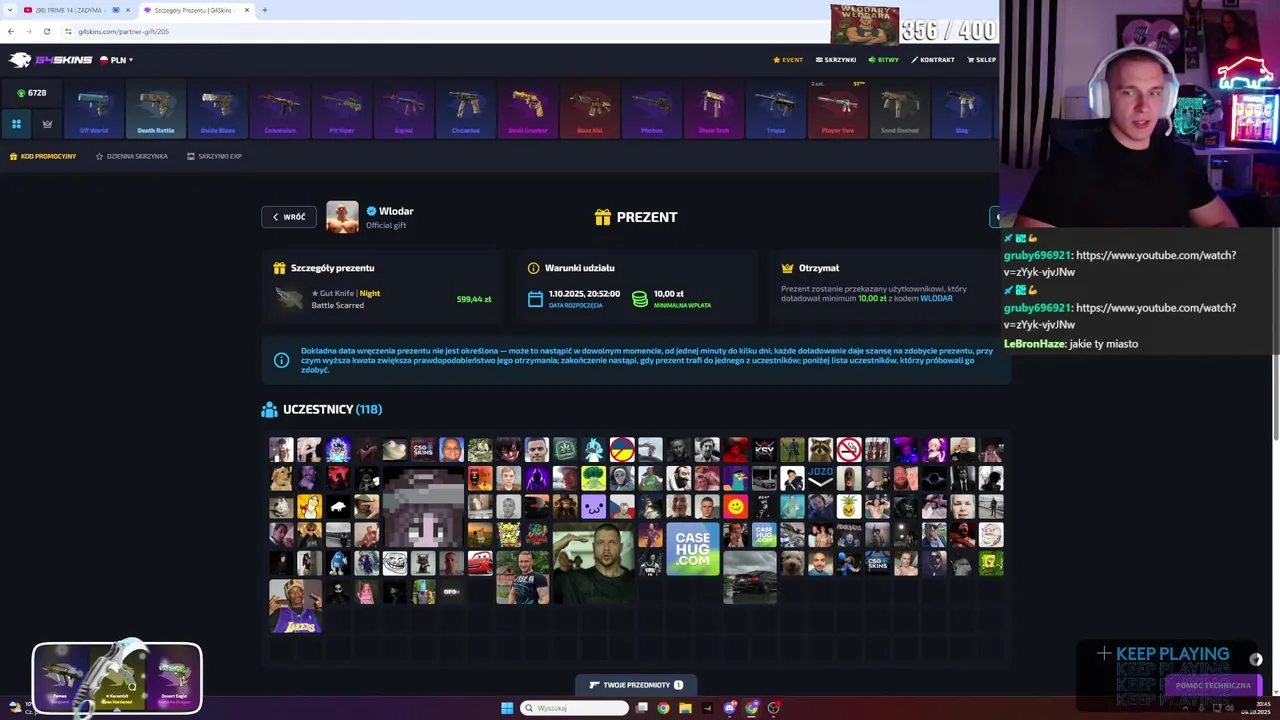The height and width of the screenshot is (720, 1280).
Task: Select the grid view icon under 6728
Action: click(x=16, y=124)
